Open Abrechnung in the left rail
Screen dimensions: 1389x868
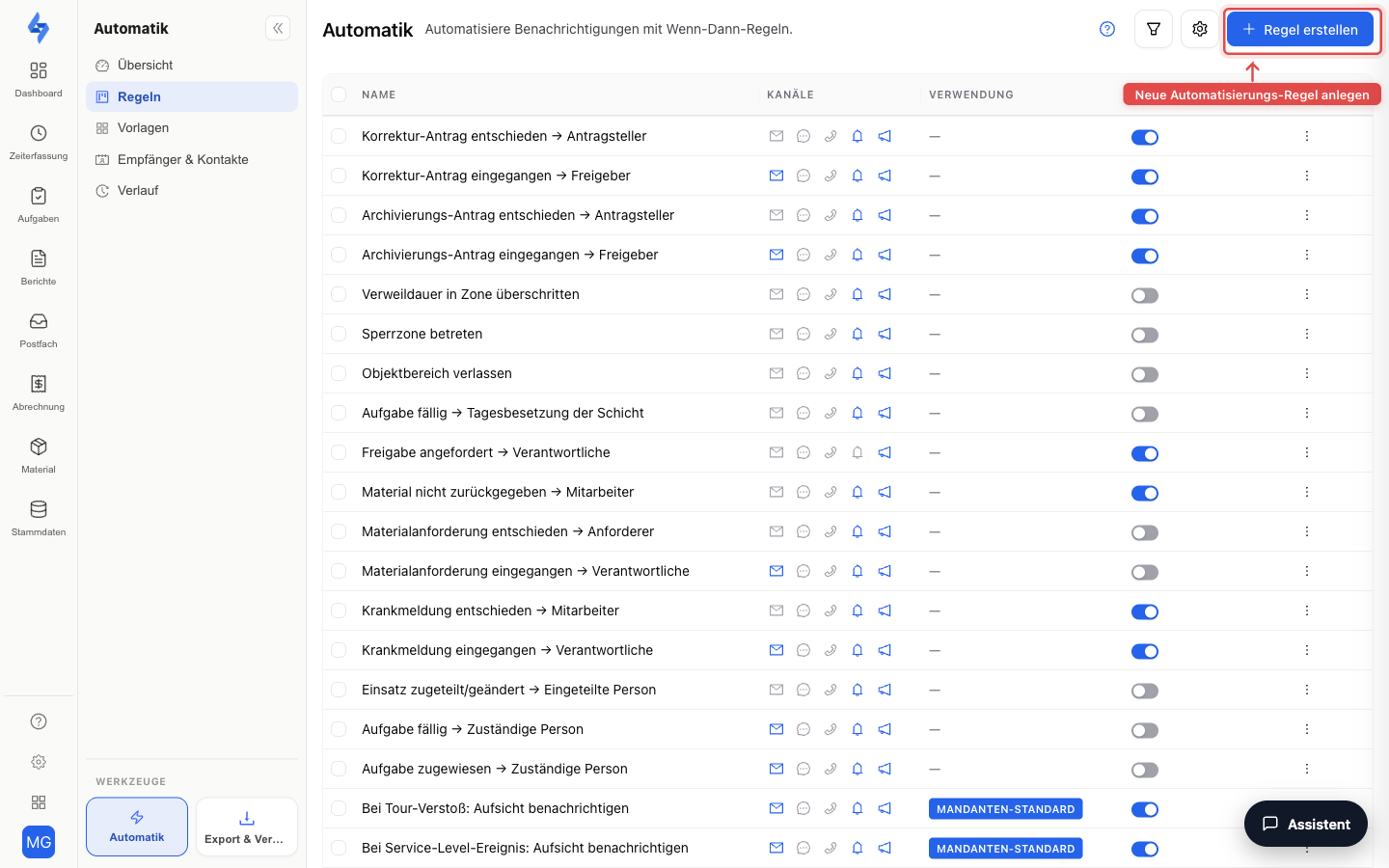tap(39, 393)
